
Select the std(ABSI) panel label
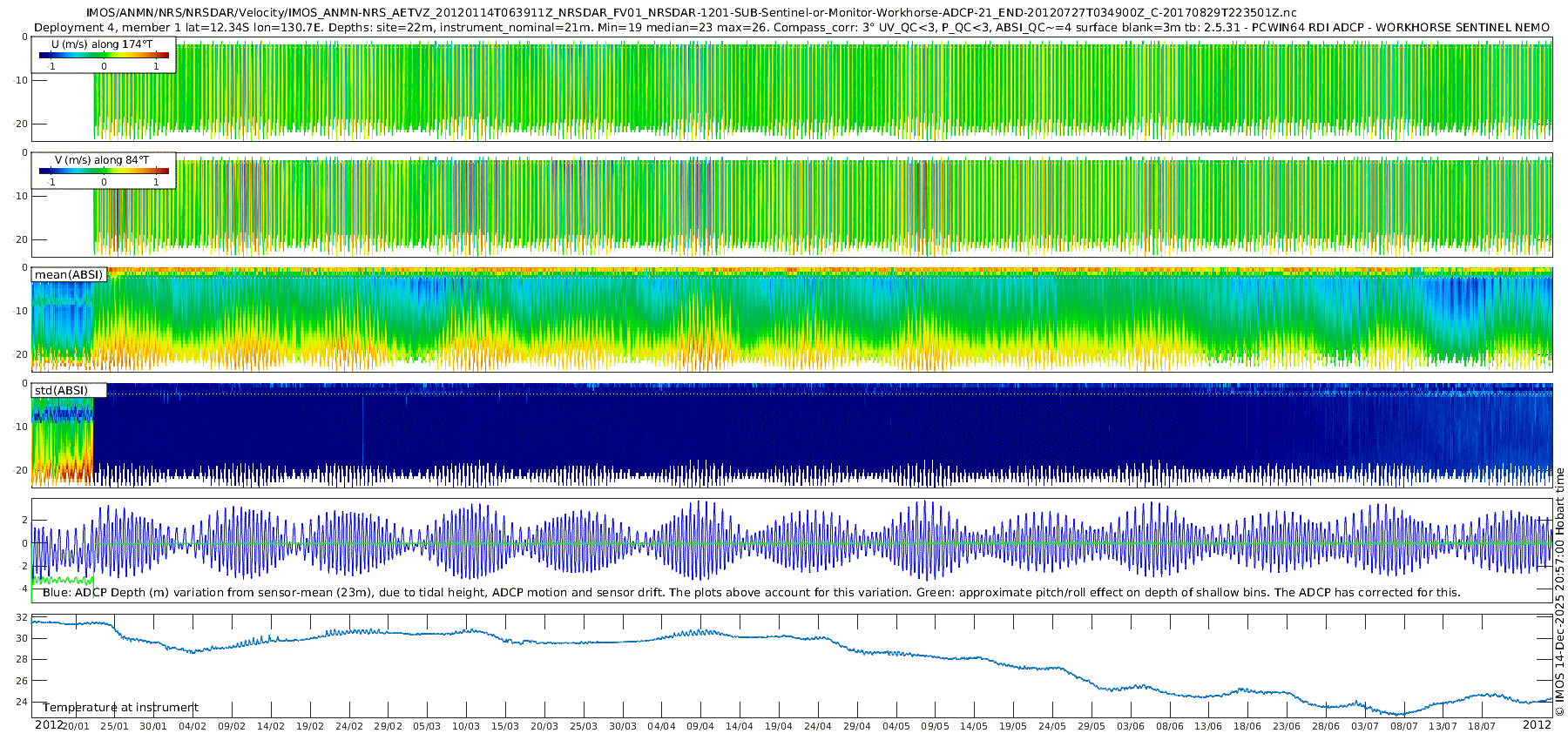(x=61, y=391)
